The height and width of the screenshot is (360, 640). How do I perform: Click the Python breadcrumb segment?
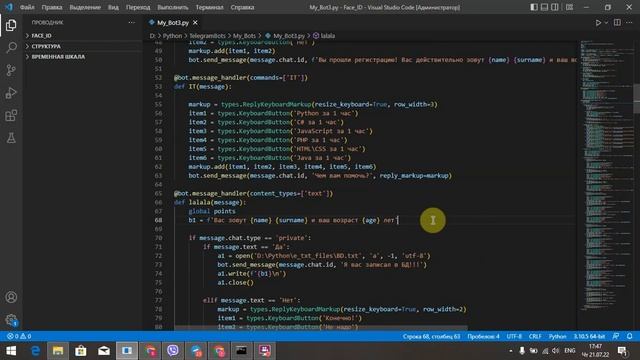pos(172,36)
